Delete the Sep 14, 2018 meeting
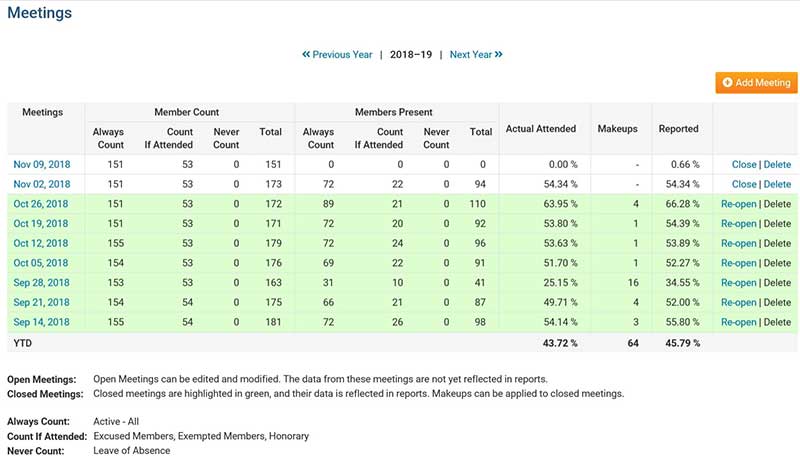800x458 pixels. [777, 322]
